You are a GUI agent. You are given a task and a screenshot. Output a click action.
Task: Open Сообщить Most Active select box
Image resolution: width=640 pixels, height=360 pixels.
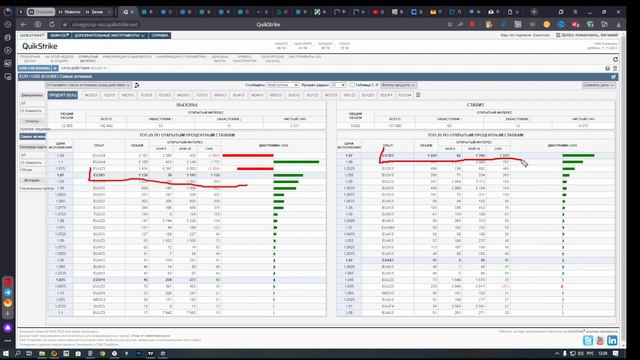click(282, 85)
